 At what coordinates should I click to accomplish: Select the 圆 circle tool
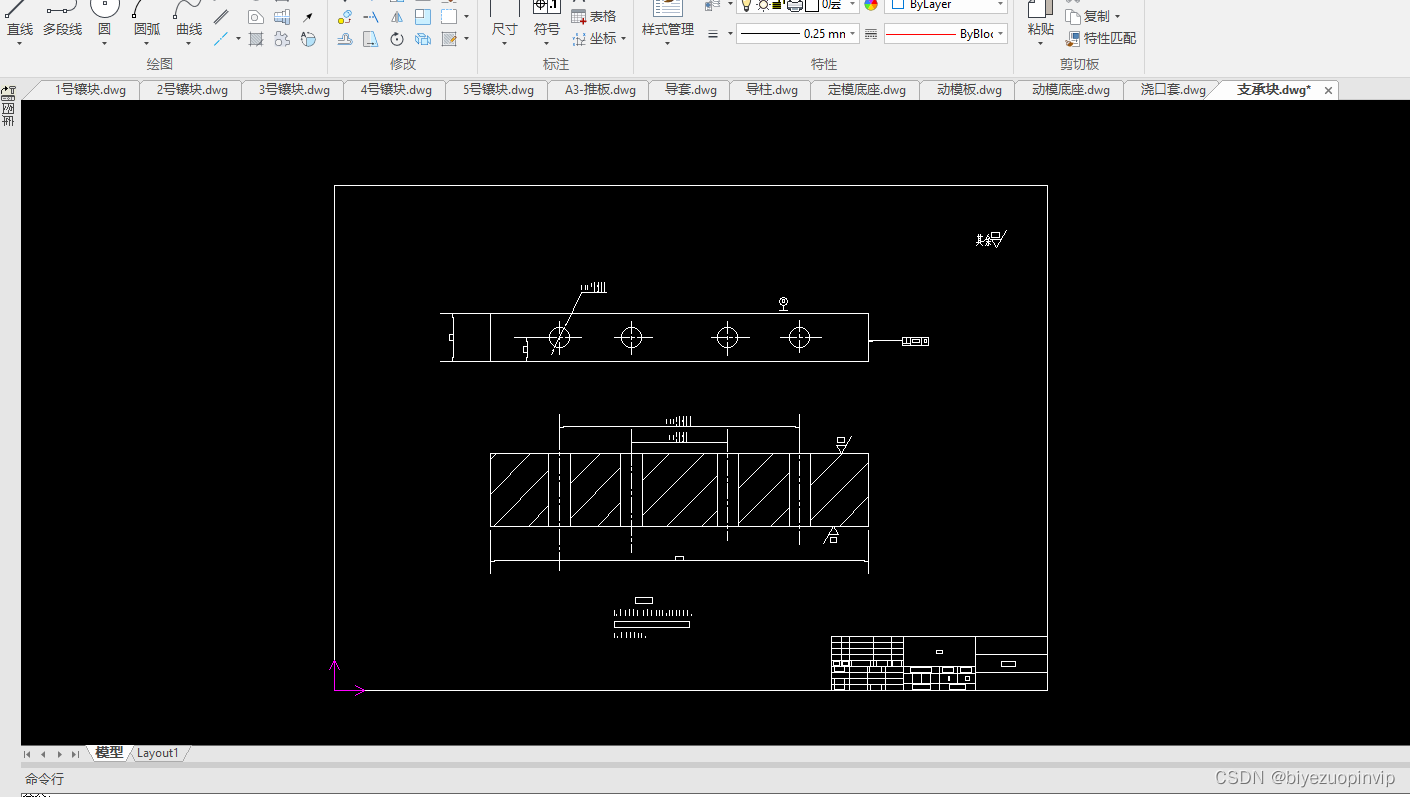[104, 18]
